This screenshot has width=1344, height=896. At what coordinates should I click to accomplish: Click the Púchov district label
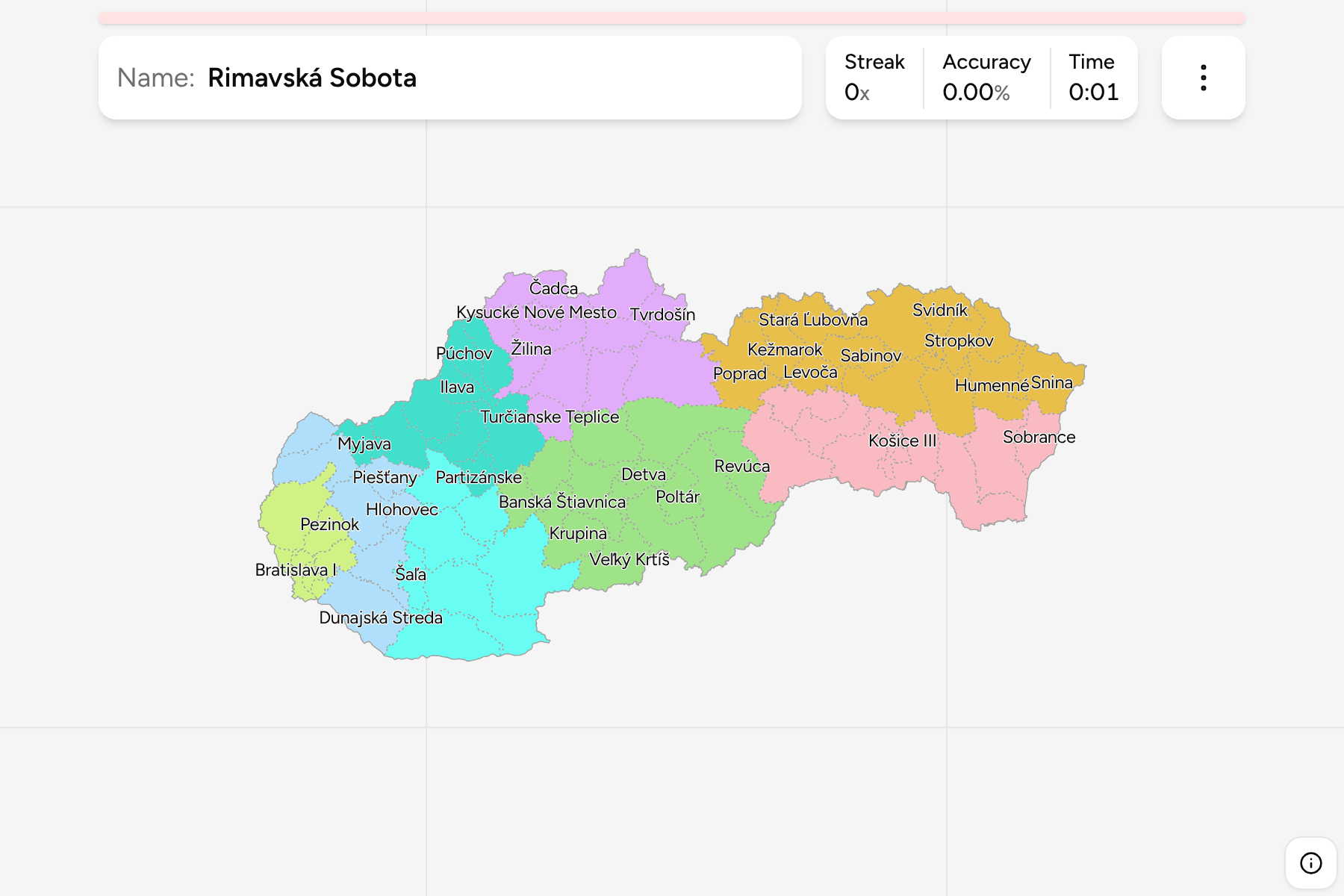coord(464,353)
